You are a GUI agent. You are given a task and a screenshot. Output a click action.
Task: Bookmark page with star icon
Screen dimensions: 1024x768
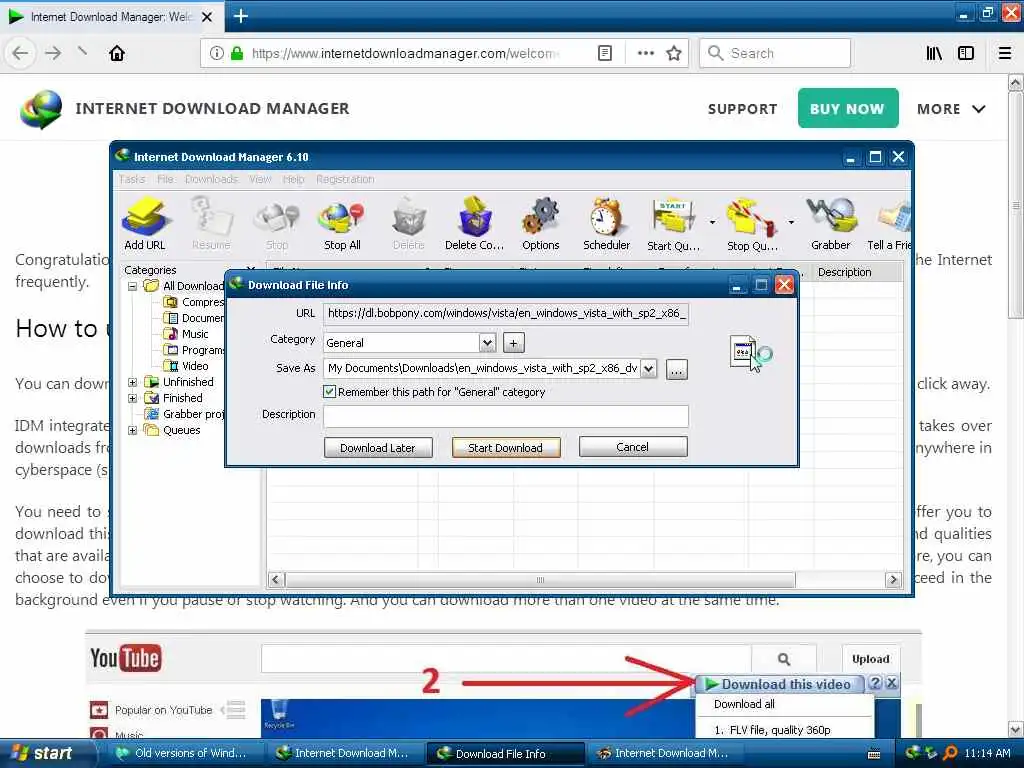point(674,53)
